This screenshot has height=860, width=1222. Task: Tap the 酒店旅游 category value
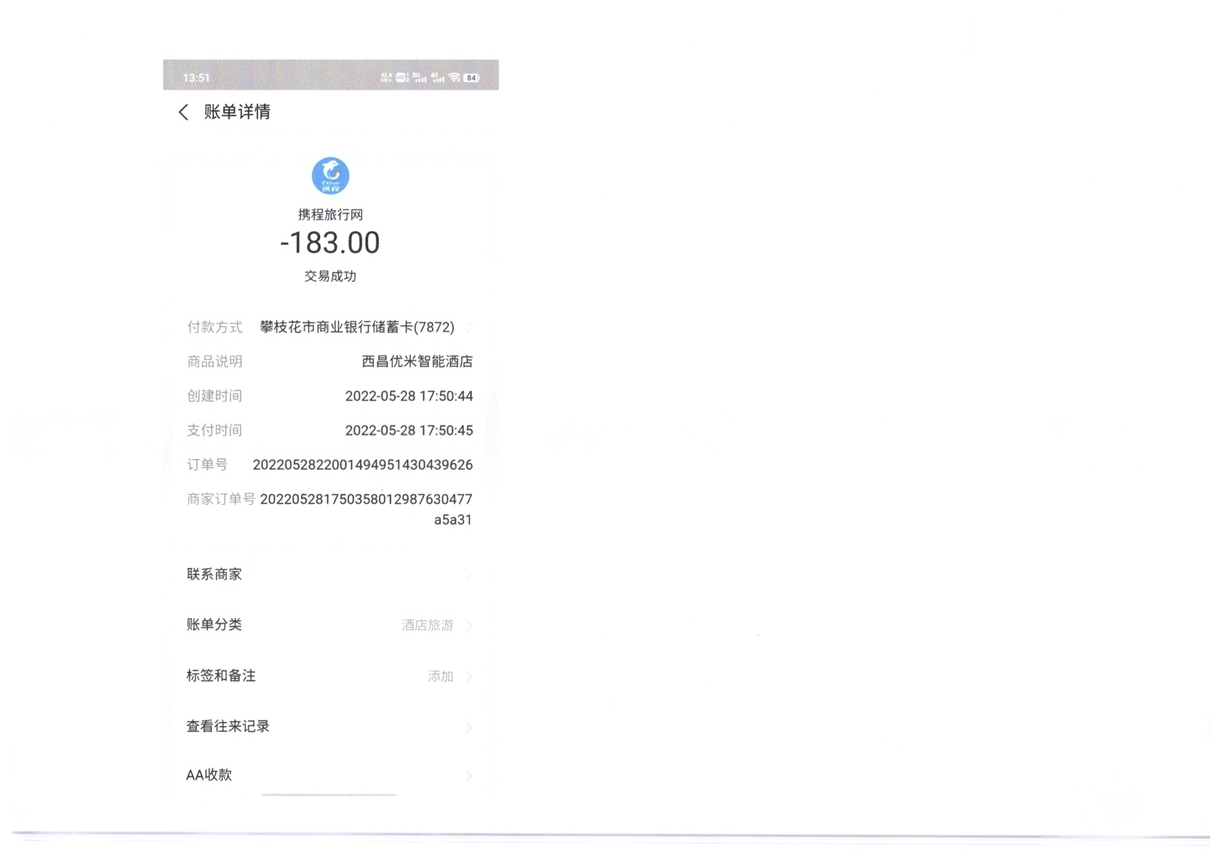pos(428,625)
